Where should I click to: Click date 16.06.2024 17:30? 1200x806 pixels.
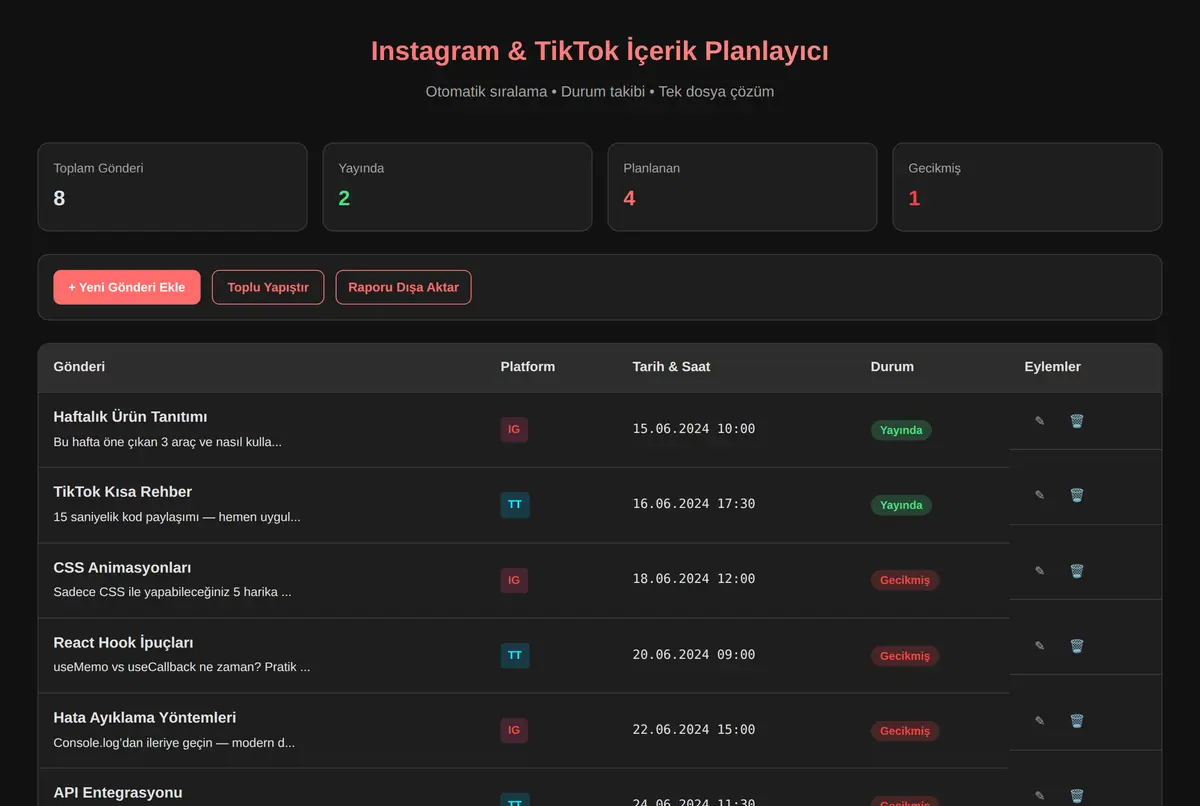[694, 504]
